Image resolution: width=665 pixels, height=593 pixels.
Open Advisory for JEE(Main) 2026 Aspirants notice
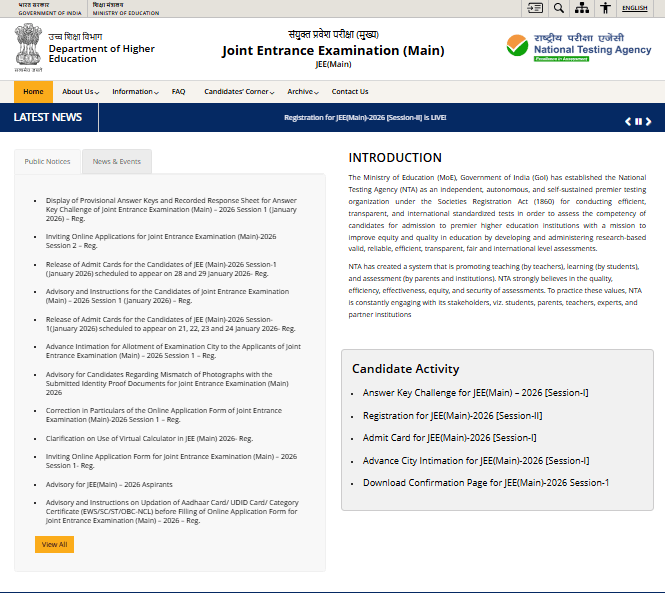109,484
